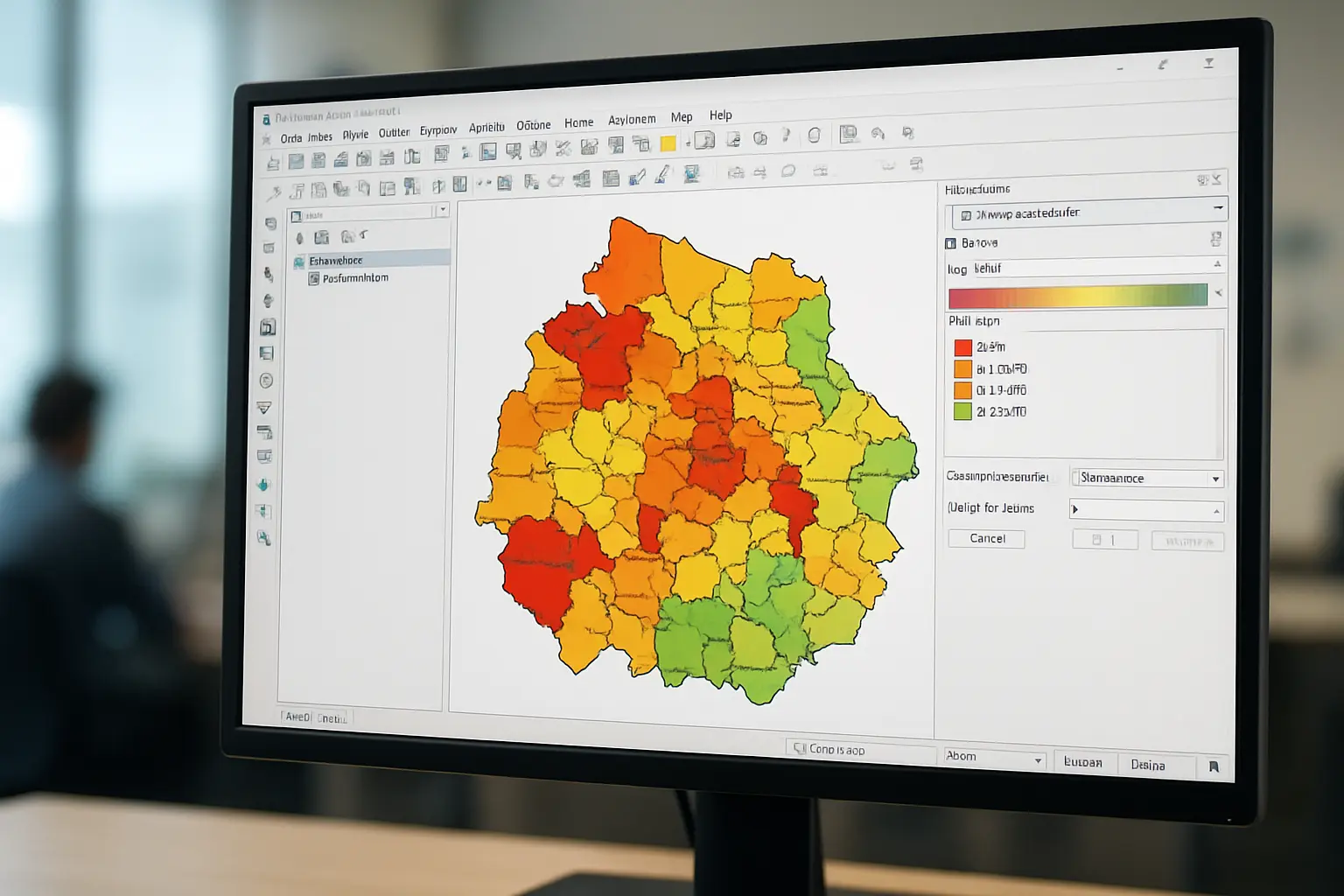1344x896 pixels.
Task: Click the red 2b9m legend swatch
Action: (x=962, y=347)
